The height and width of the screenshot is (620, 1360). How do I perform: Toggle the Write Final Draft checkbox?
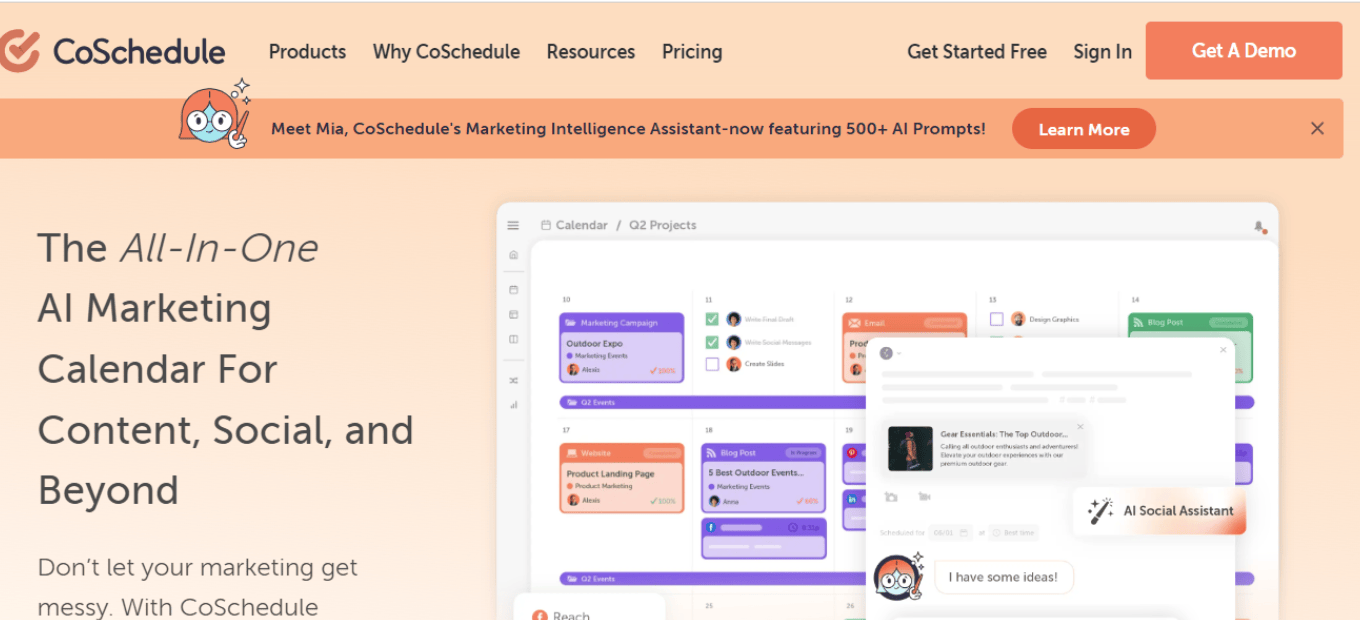pos(712,319)
